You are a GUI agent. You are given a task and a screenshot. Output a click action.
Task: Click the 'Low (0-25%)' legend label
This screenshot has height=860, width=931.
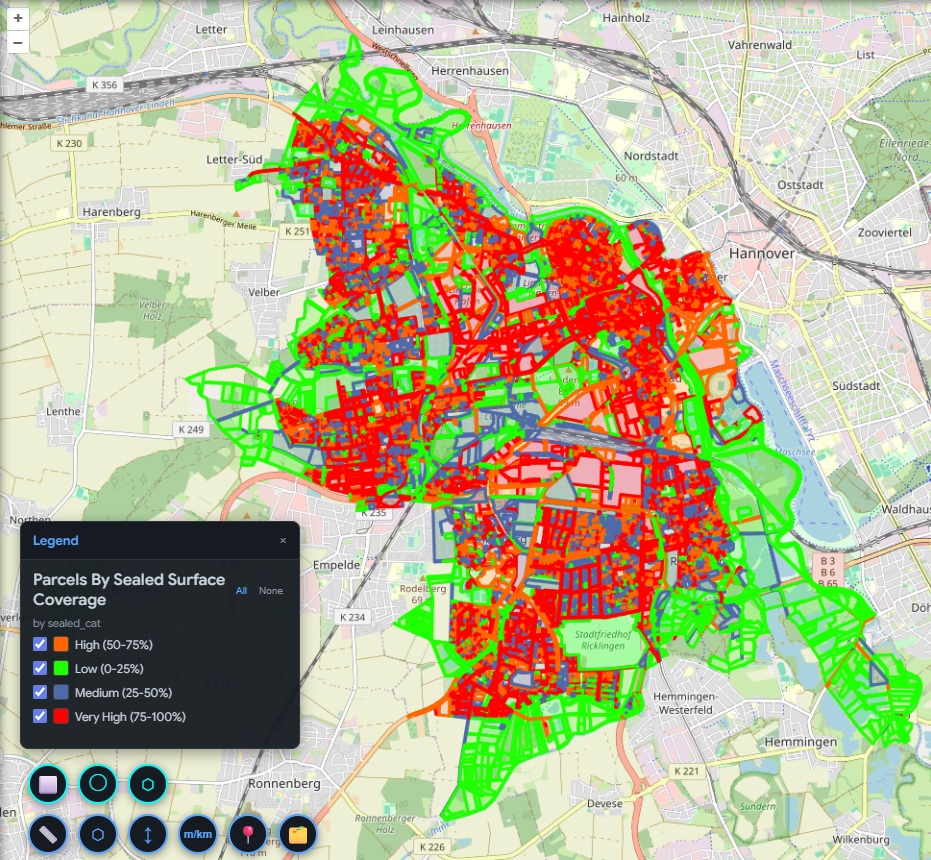(109, 668)
